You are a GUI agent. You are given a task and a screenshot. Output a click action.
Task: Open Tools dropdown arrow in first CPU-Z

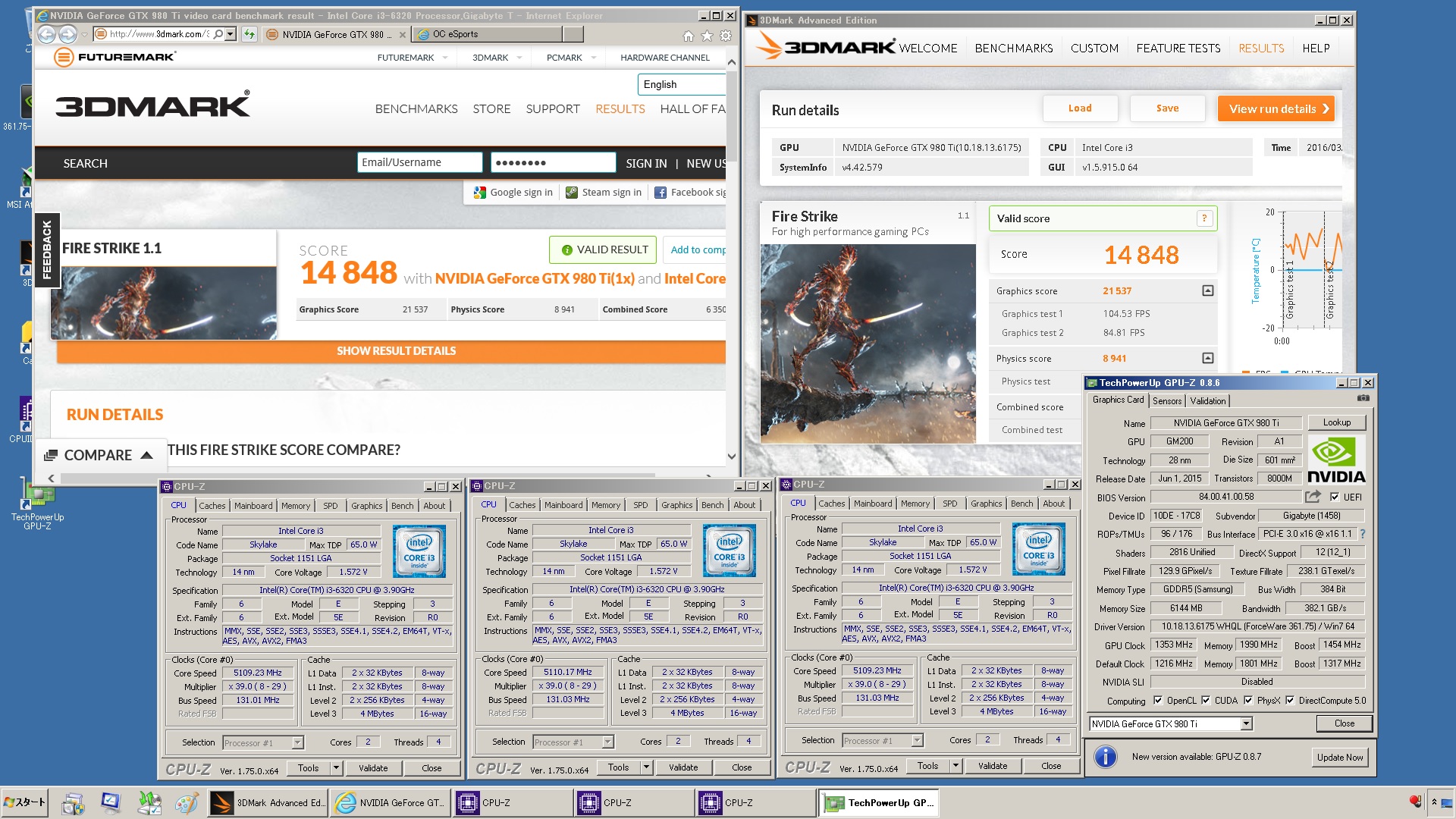pyautogui.click(x=336, y=768)
